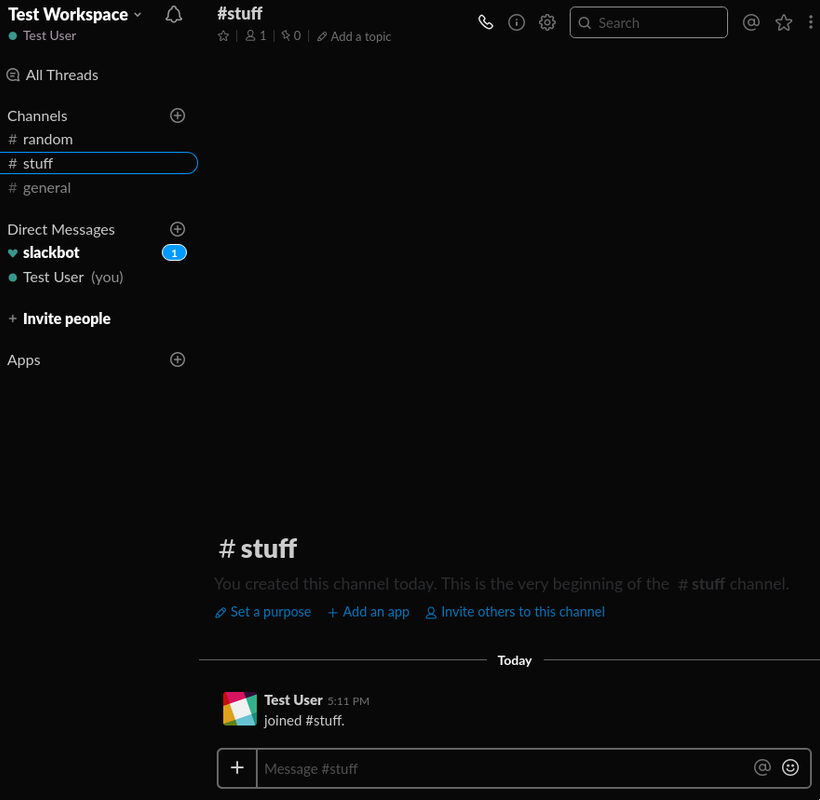820x800 pixels.
Task: Browse apps with the plus icon
Action: pyautogui.click(x=178, y=360)
